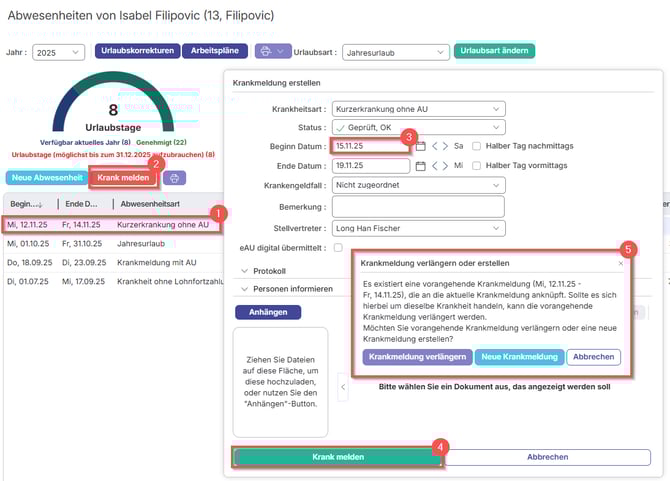The width and height of the screenshot is (670, 481).
Task: Open the Jahr 2025 dropdown
Action: [x=59, y=51]
